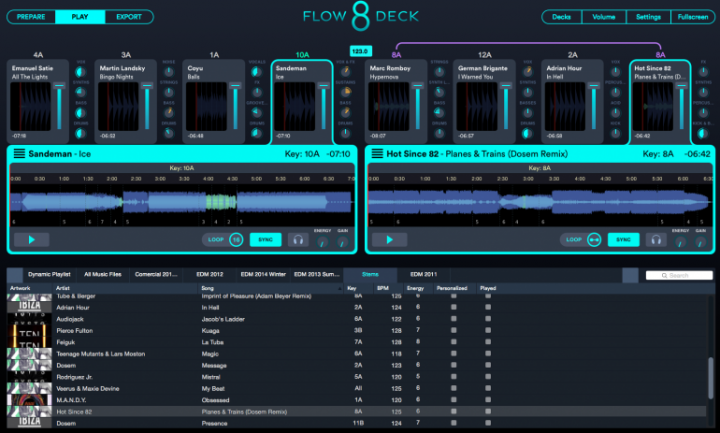Image resolution: width=720 pixels, height=433 pixels.
Task: Check Personalized box for Pierce Fulton row
Action: pos(454,330)
